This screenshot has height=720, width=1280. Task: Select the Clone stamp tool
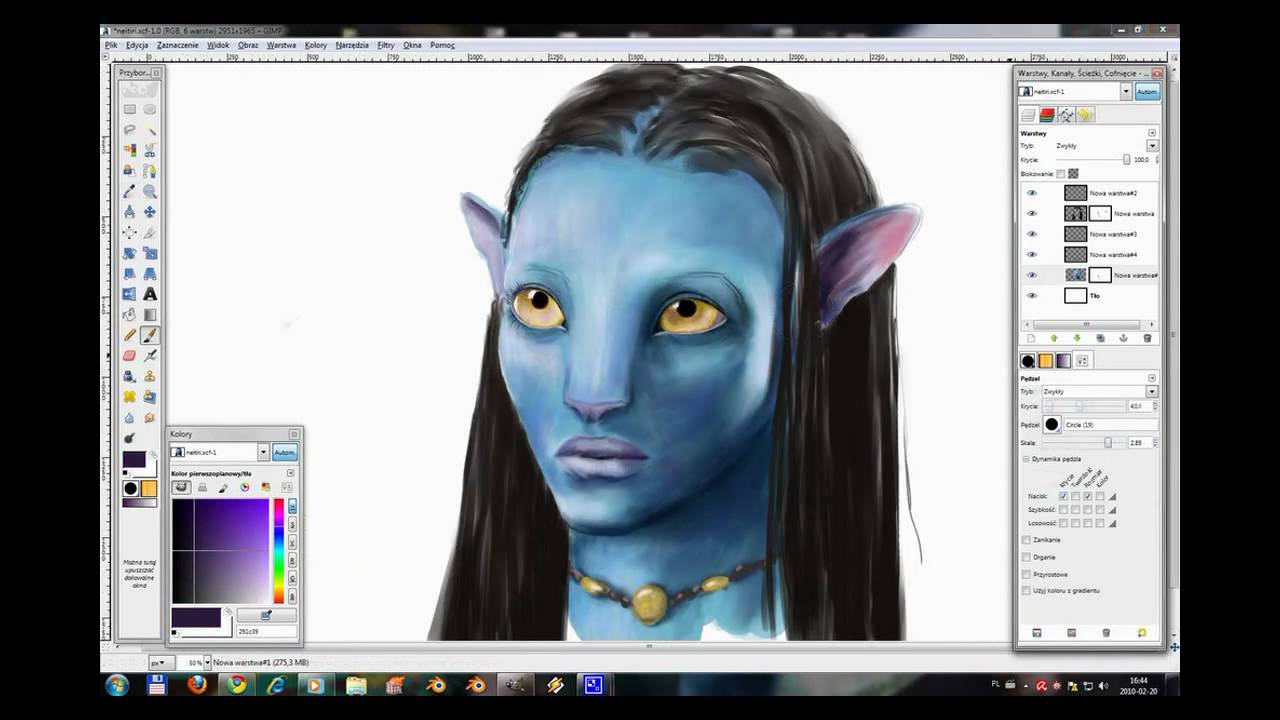pos(150,376)
